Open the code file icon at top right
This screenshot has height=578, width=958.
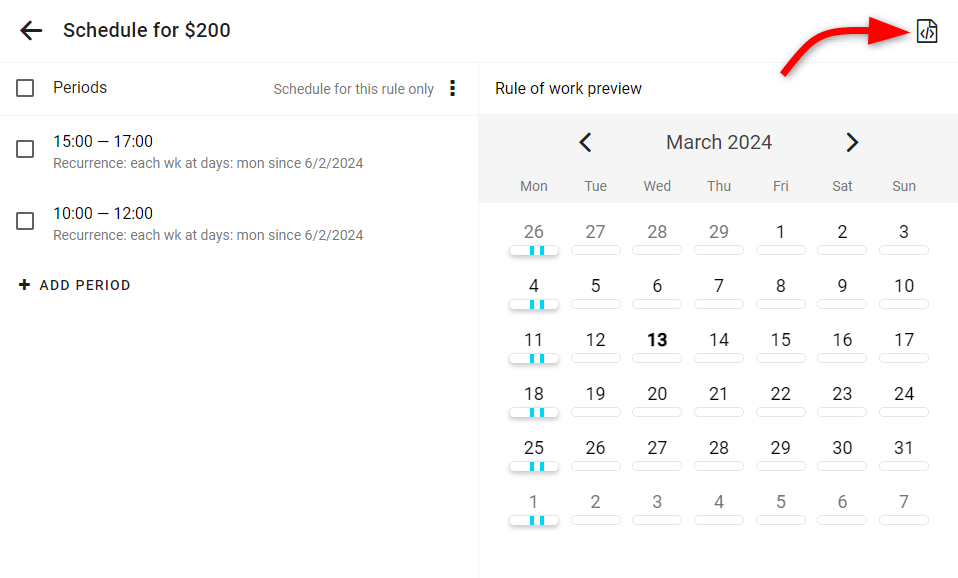tap(927, 31)
